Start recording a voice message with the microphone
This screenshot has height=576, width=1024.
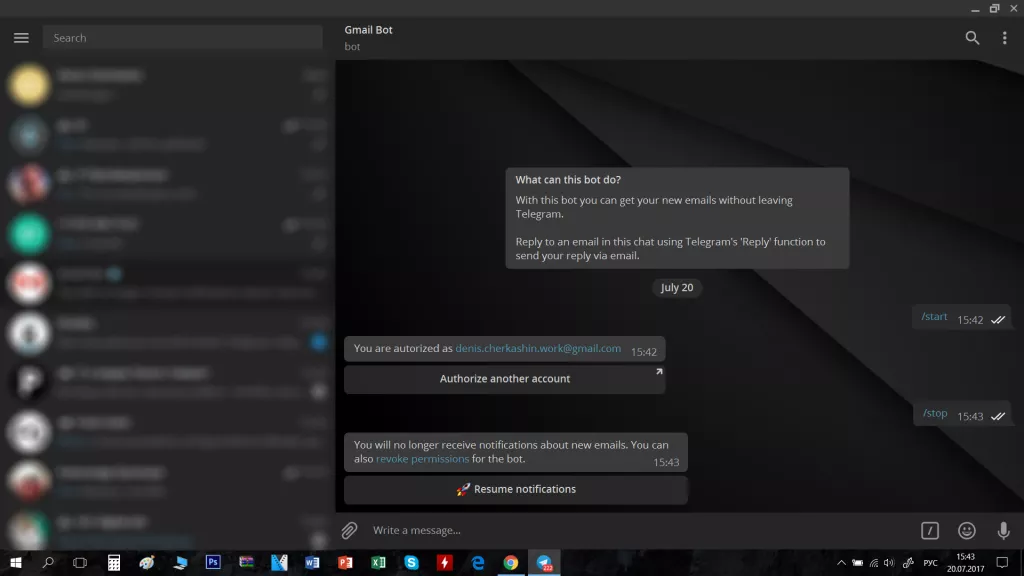point(1002,531)
